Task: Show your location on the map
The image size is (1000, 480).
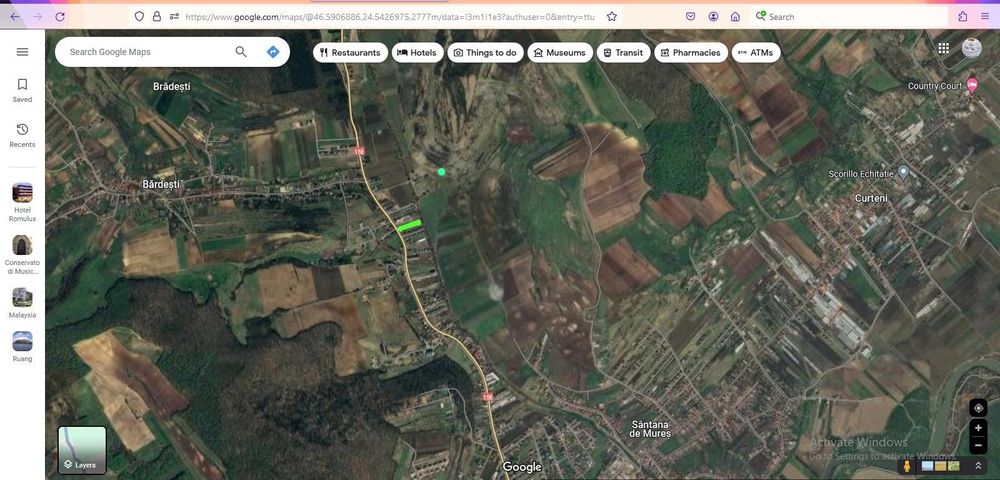Action: tap(978, 408)
